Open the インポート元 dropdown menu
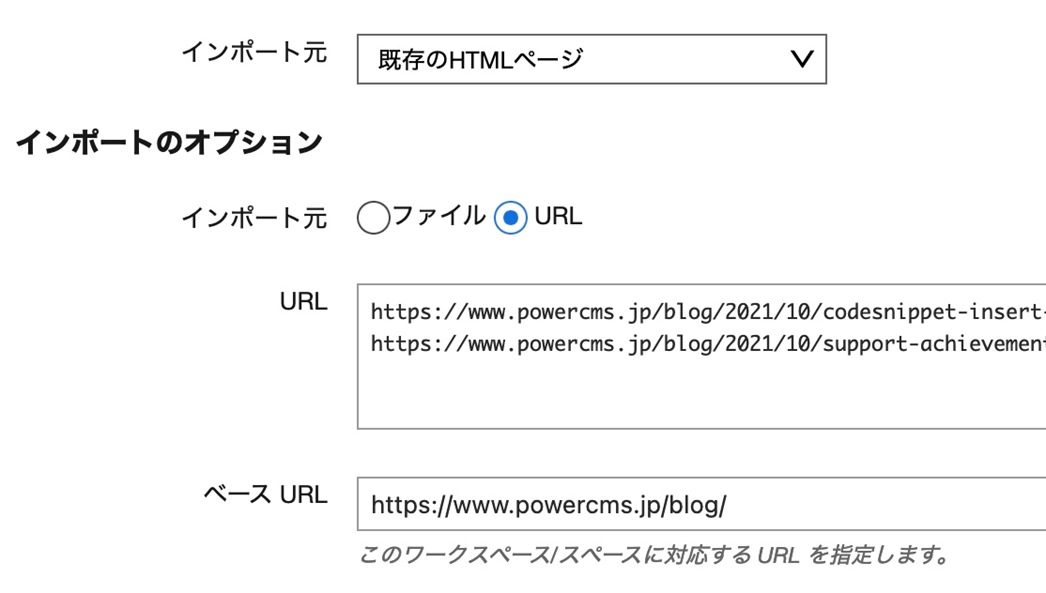The image size is (1046, 593). pyautogui.click(x=590, y=59)
